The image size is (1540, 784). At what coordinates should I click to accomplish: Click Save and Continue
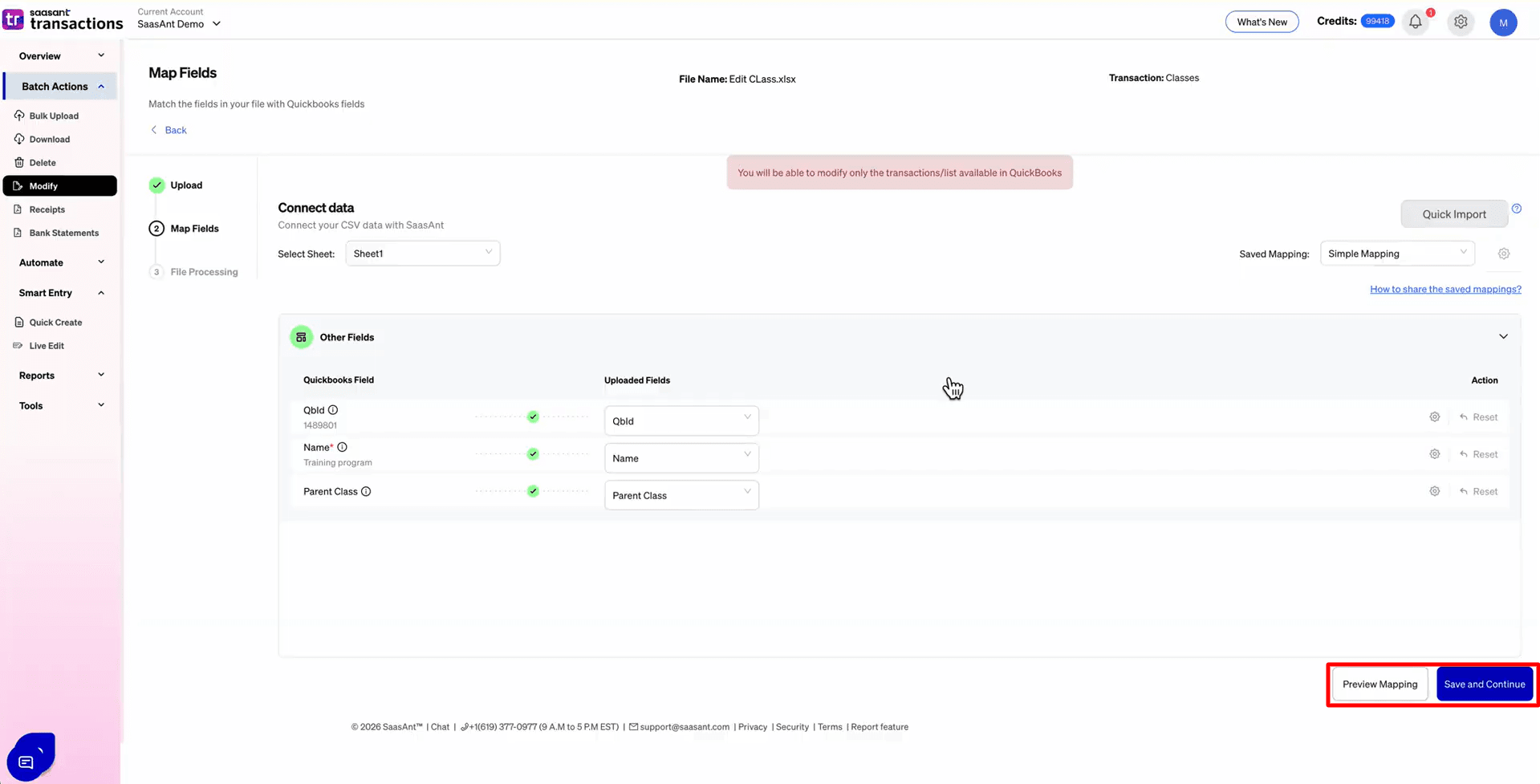[x=1484, y=684]
